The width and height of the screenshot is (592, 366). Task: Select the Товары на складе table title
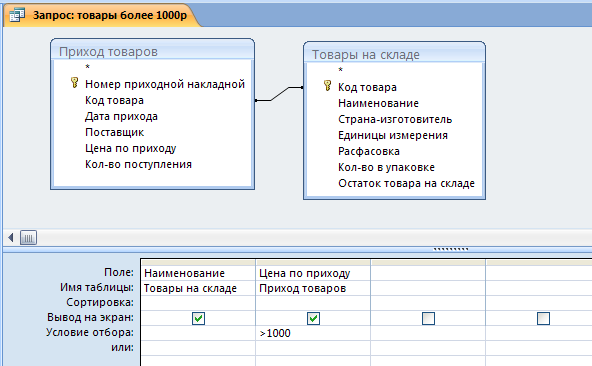(x=365, y=55)
